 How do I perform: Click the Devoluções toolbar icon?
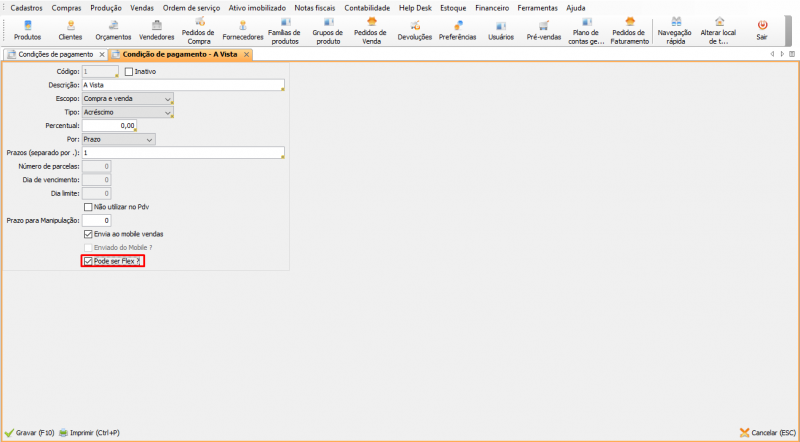tap(415, 28)
